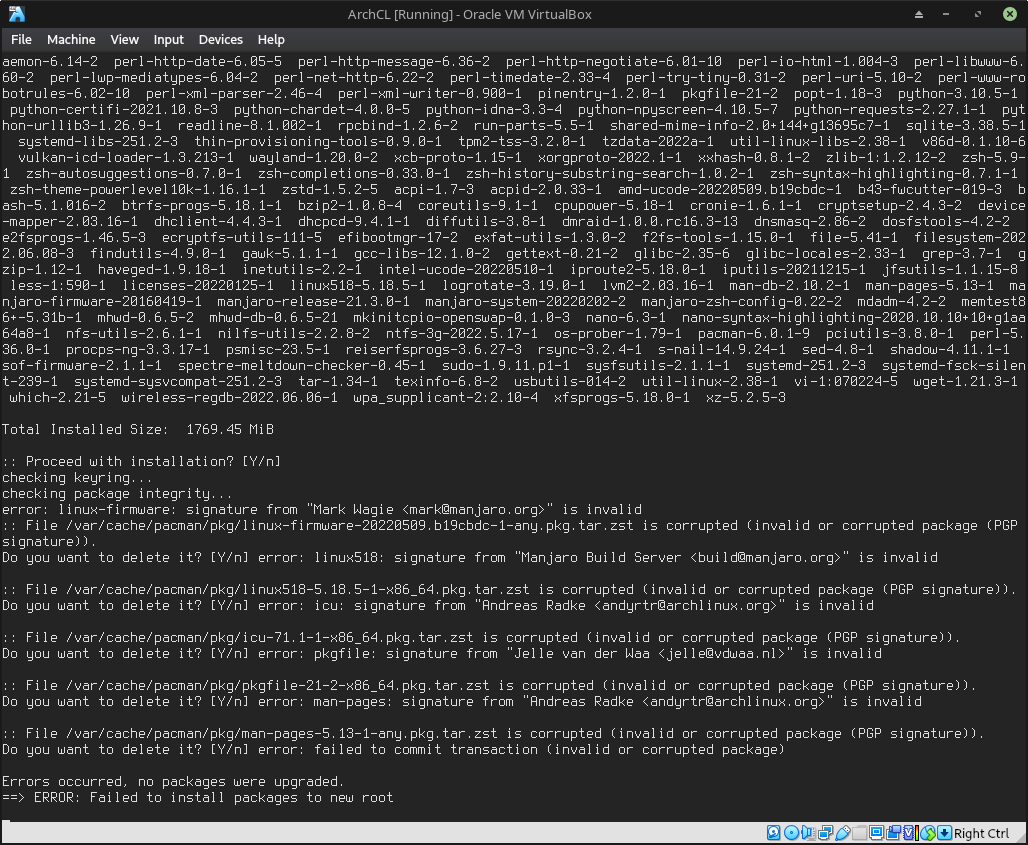
Task: Open the Help menu
Action: 271,39
